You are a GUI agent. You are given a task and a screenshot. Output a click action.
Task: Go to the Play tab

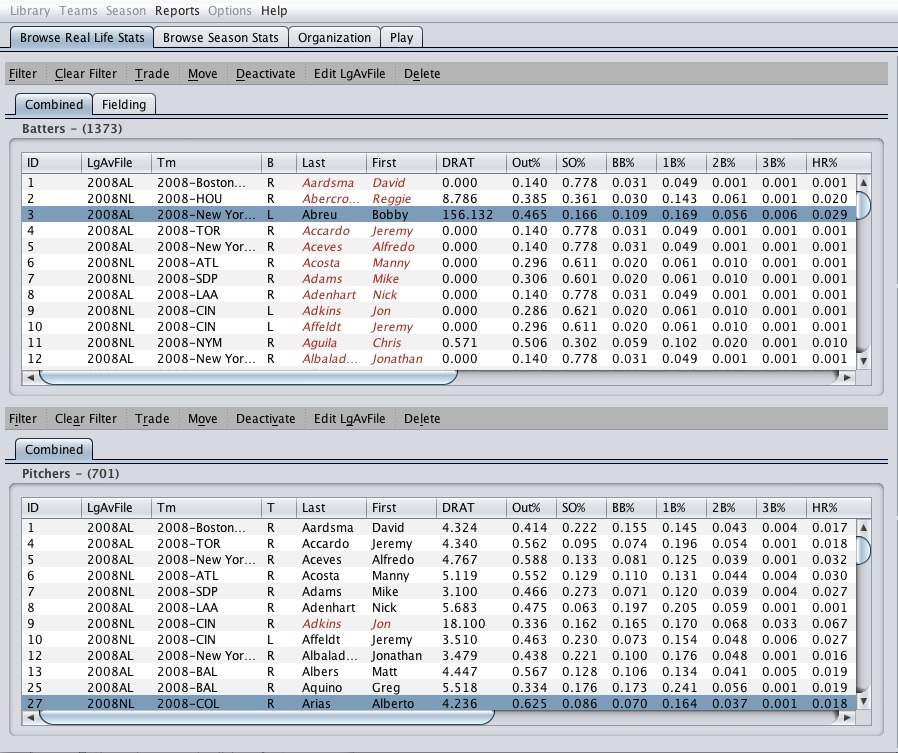[x=401, y=38]
